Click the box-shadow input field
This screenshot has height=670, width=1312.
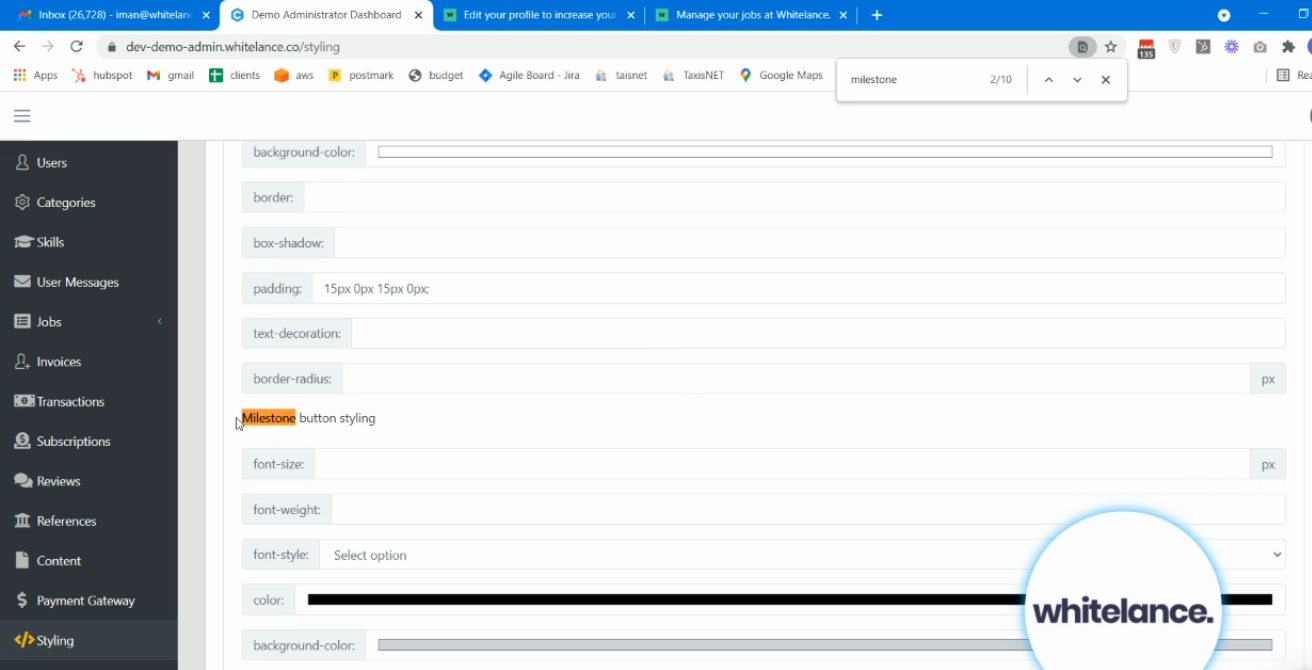pyautogui.click(x=810, y=243)
